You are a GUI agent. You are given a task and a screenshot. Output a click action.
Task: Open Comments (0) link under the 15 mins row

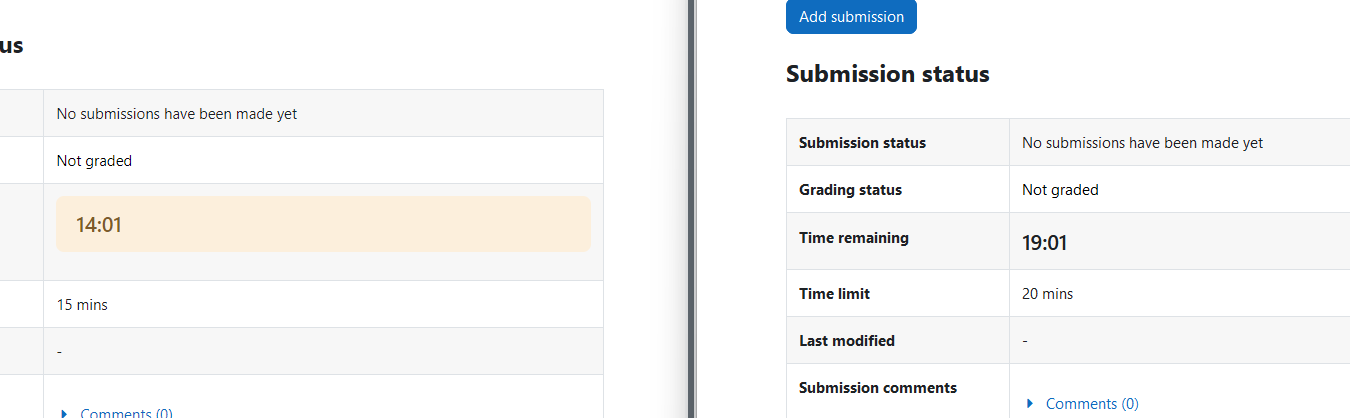pyautogui.click(x=126, y=413)
